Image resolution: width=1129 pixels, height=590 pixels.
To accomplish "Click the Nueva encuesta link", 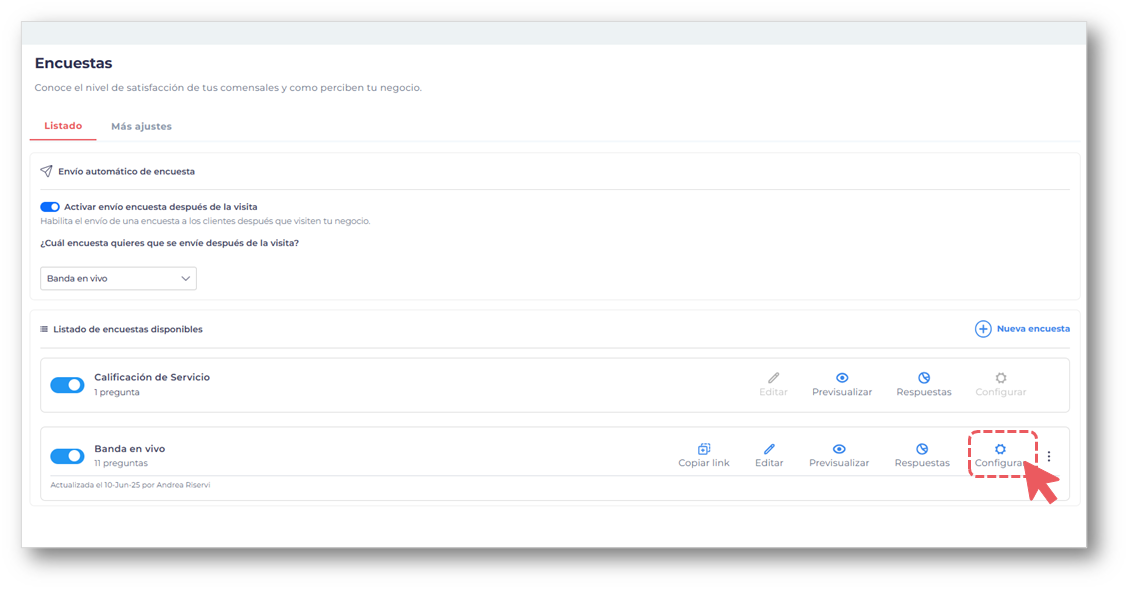I will [1033, 329].
